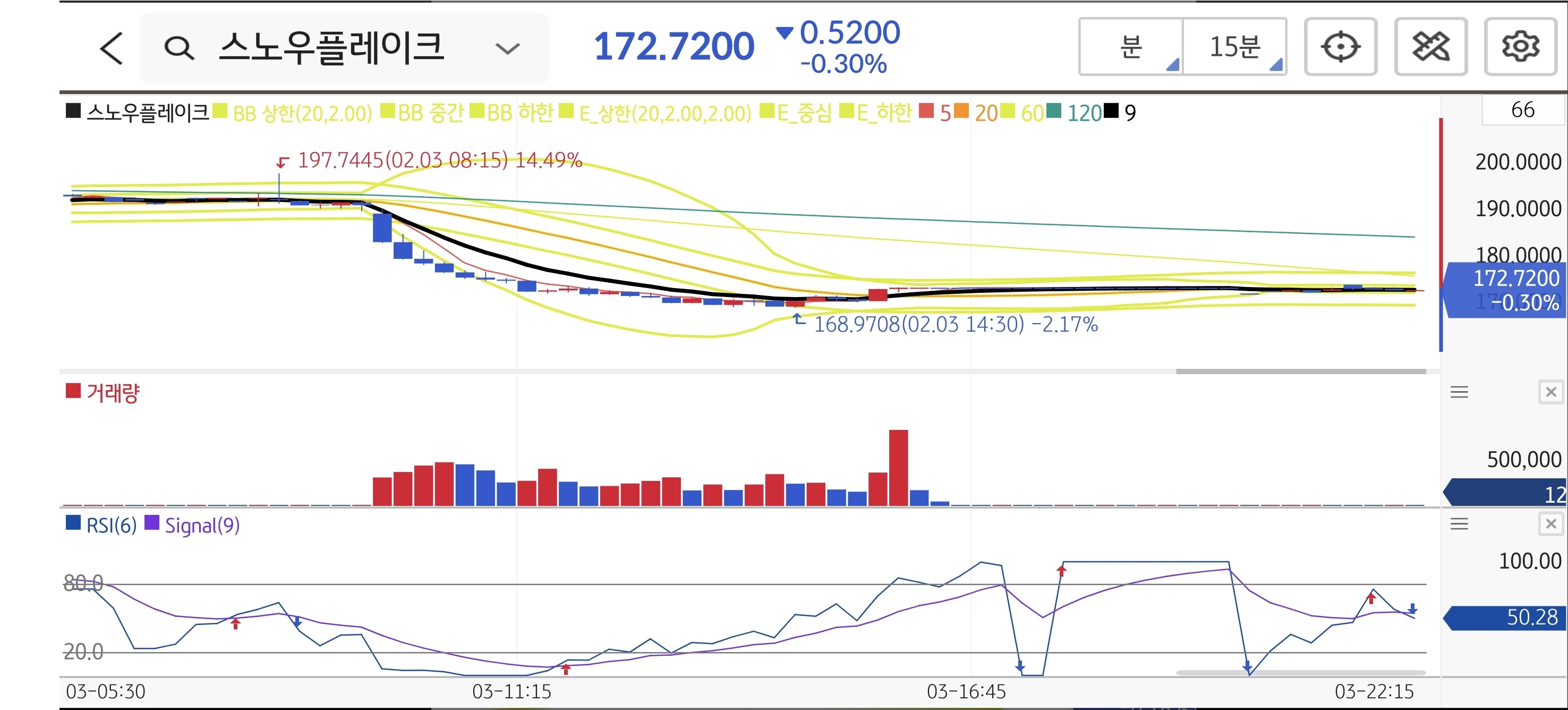This screenshot has width=1568, height=710.
Task: Click the search magnifier icon
Action: 179,48
